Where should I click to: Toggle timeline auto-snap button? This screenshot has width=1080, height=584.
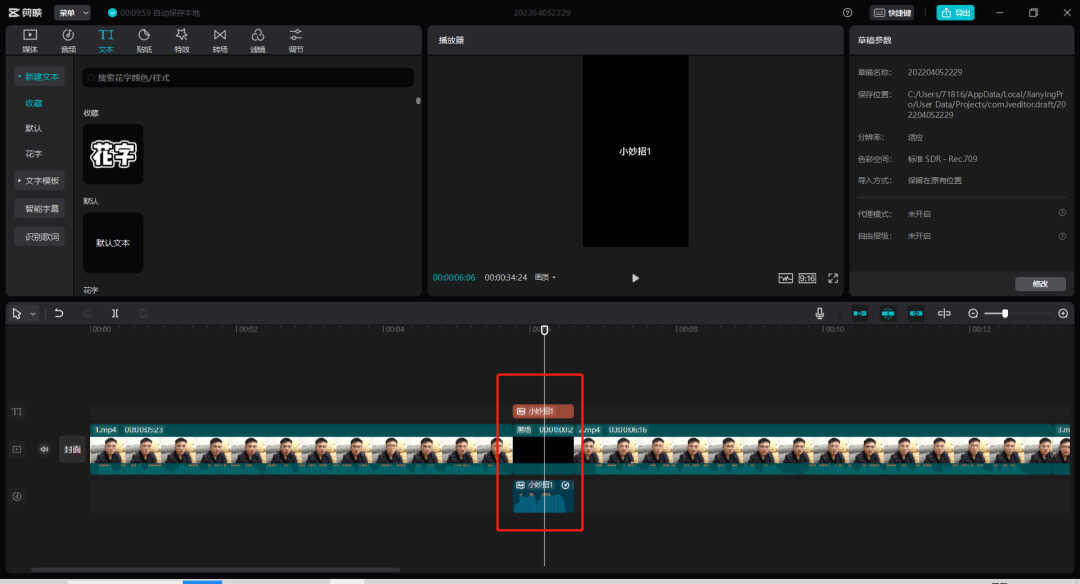[888, 313]
